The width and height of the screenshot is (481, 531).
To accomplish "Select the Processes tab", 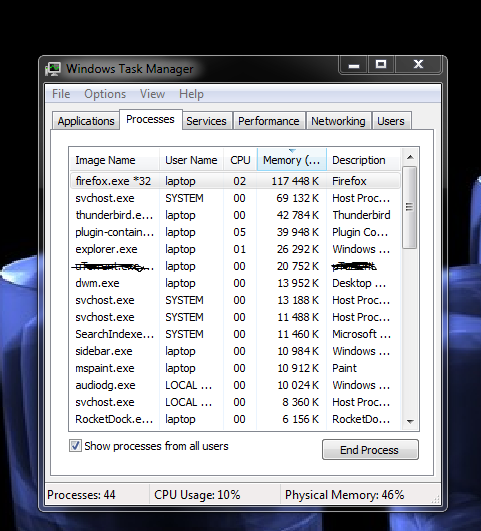I will tap(150, 119).
